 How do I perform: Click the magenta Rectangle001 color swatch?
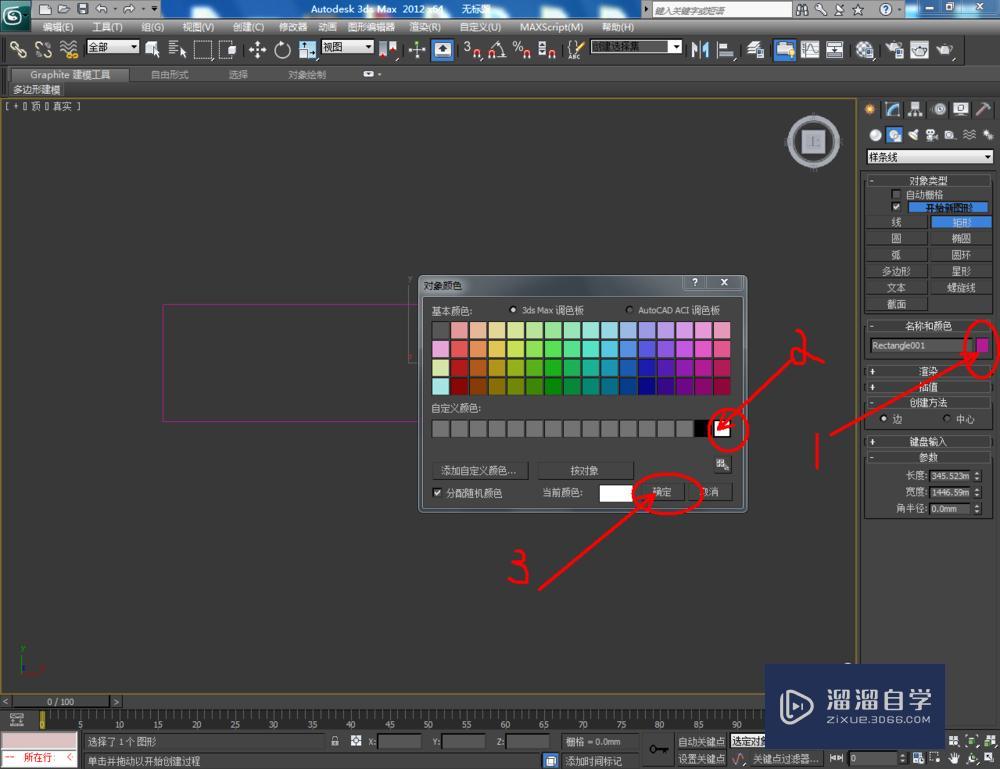pos(982,345)
